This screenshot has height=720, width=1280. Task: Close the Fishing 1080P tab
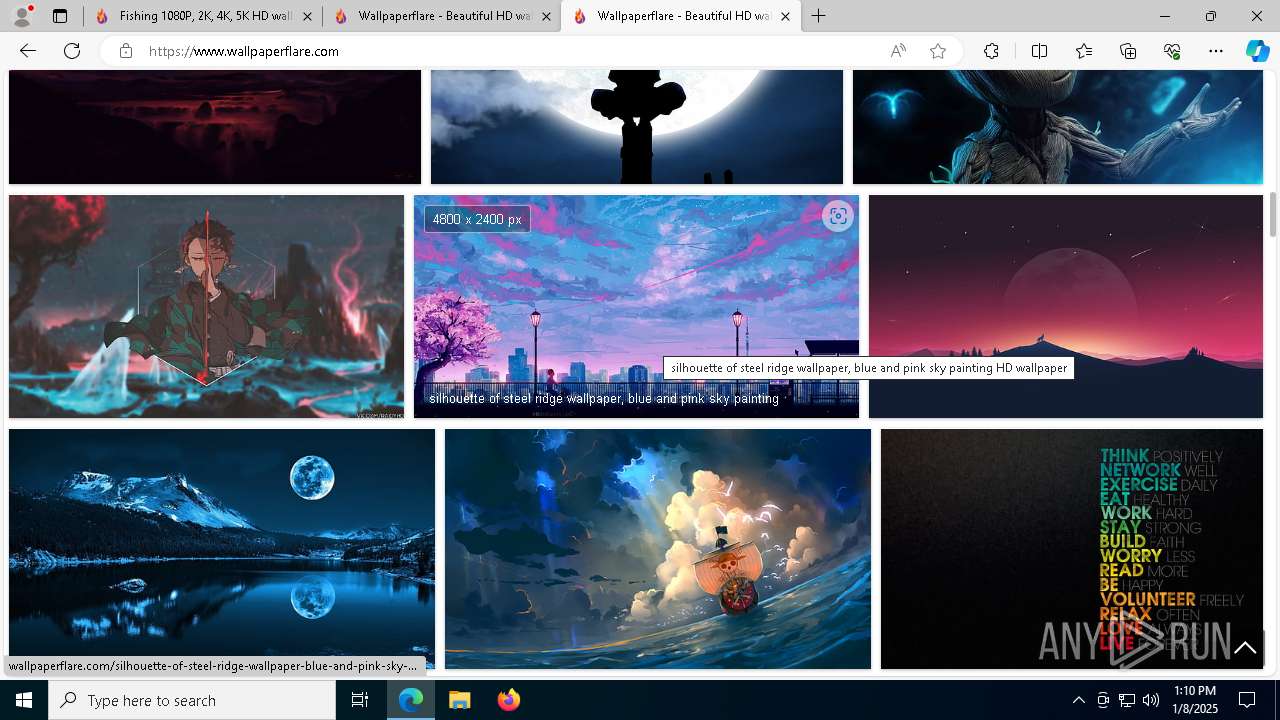pyautogui.click(x=307, y=16)
